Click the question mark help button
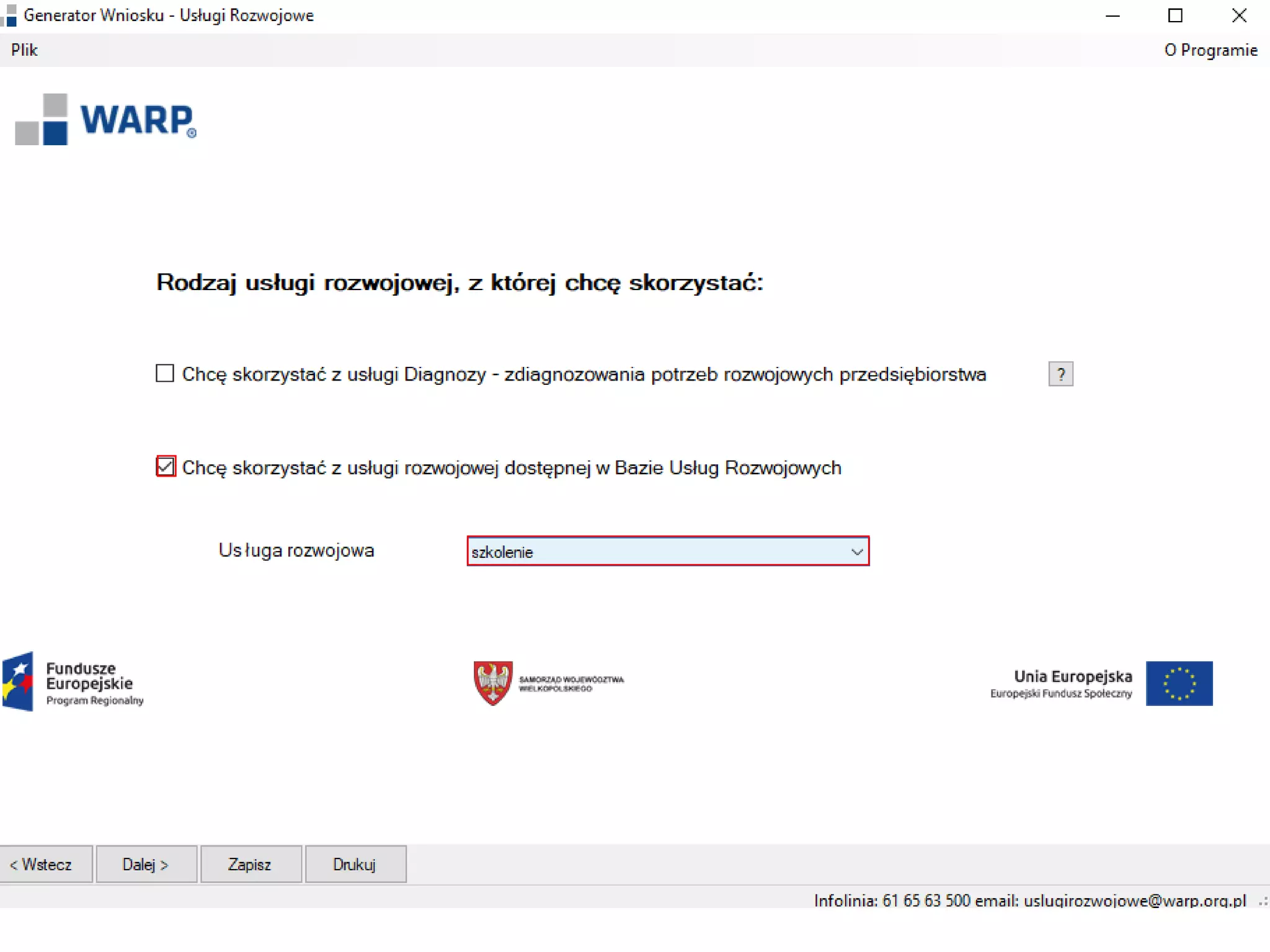This screenshot has height=952, width=1270. (1060, 374)
